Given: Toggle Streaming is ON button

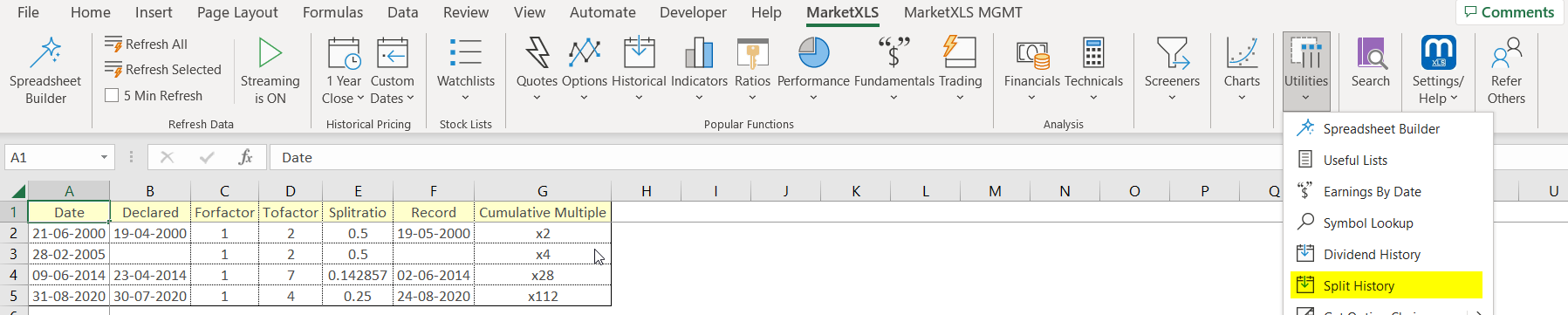Looking at the screenshot, I should [270, 70].
